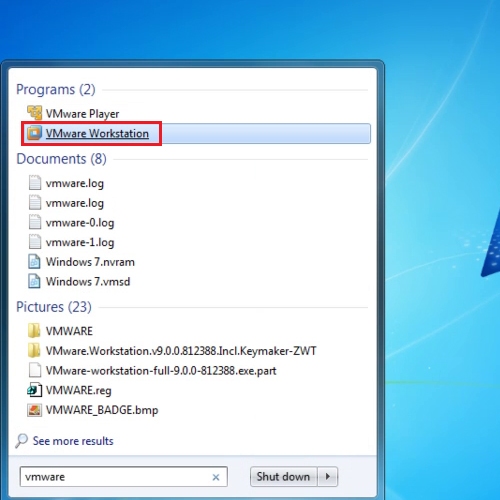The width and height of the screenshot is (500, 500).
Task: Open VMWARE_BADGE.bmp image icon
Action: [x=35, y=410]
